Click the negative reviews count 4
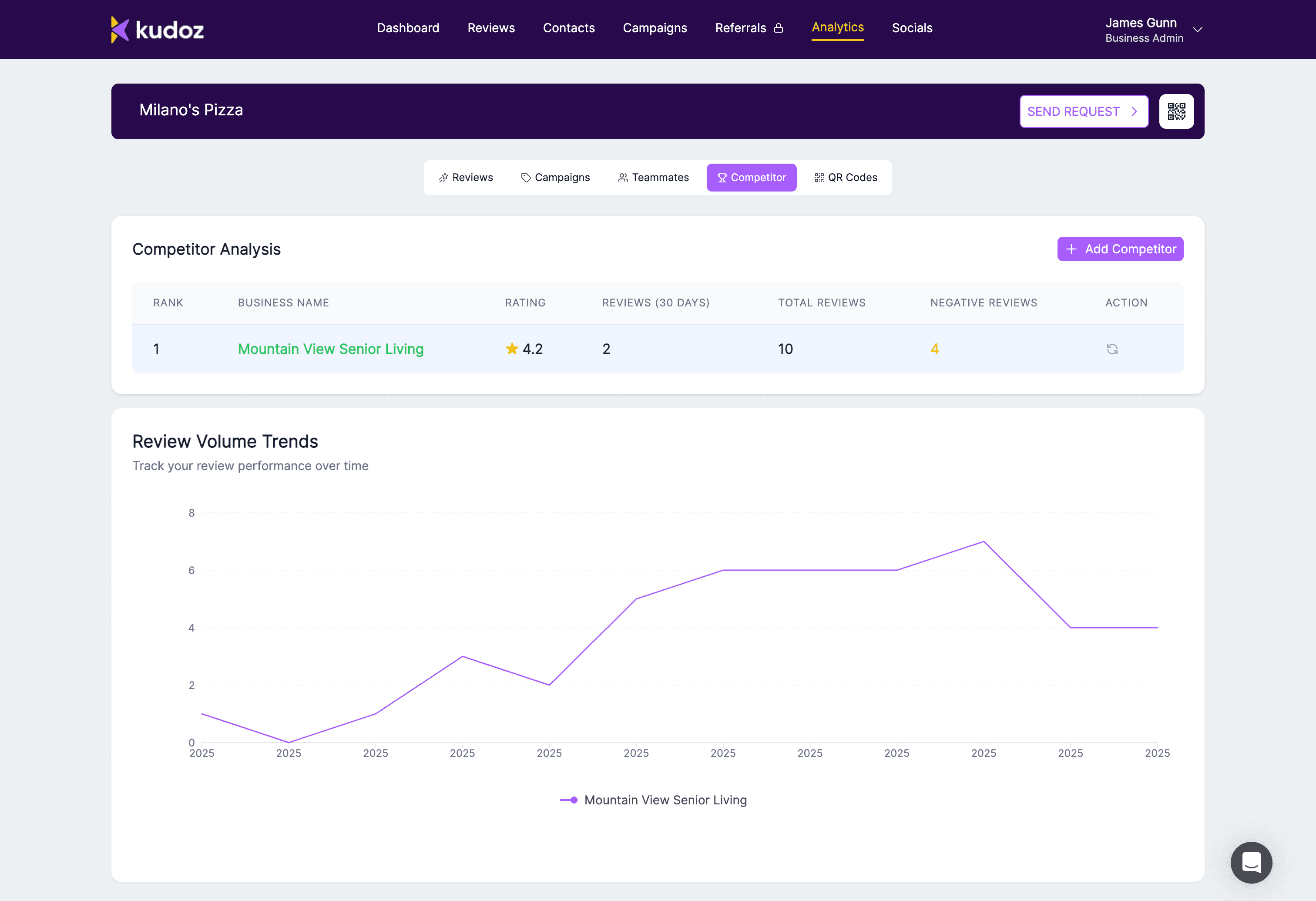This screenshot has height=901, width=1316. tap(934, 349)
